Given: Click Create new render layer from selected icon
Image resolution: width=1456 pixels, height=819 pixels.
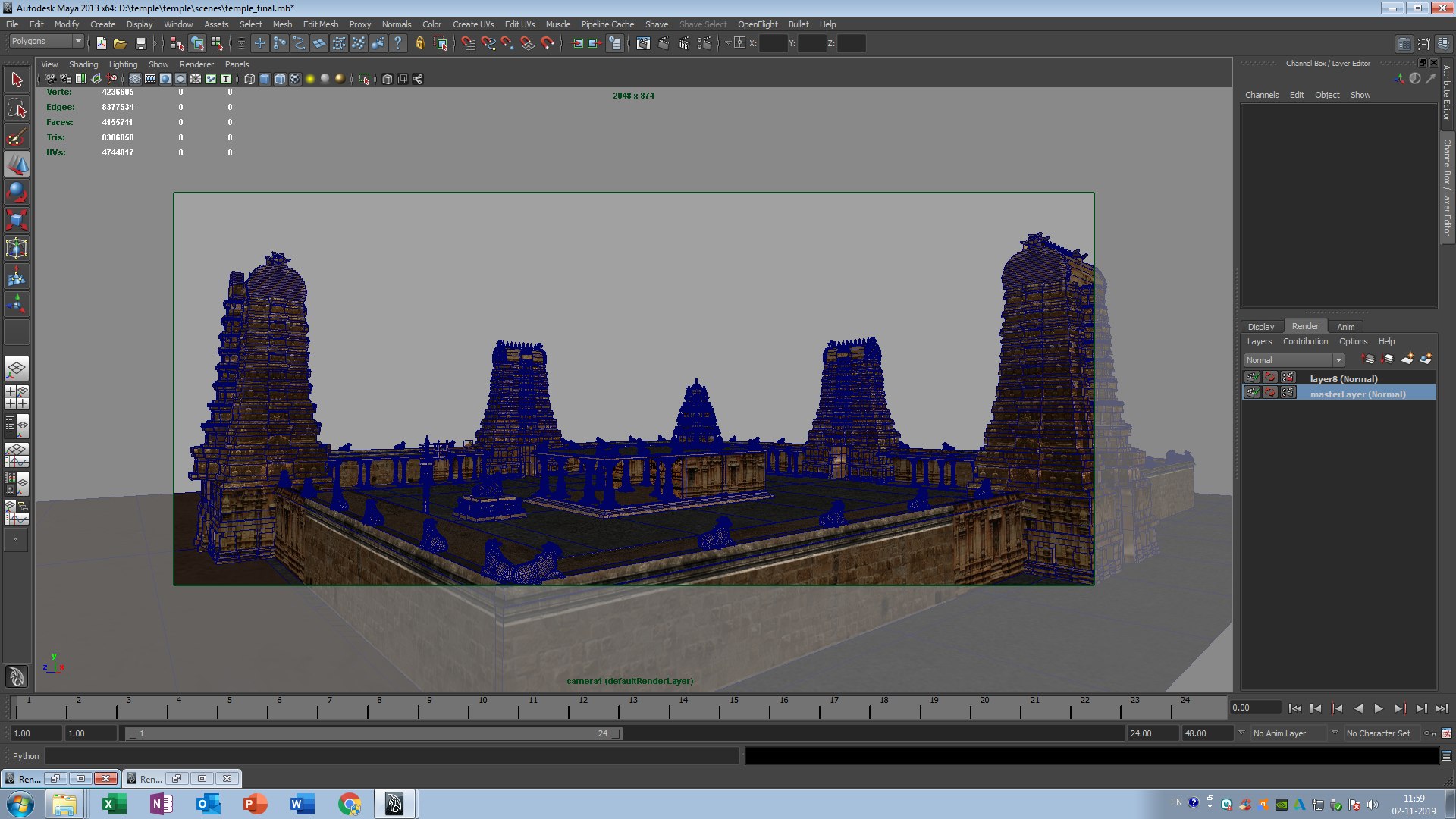Looking at the screenshot, I should click(x=1426, y=359).
